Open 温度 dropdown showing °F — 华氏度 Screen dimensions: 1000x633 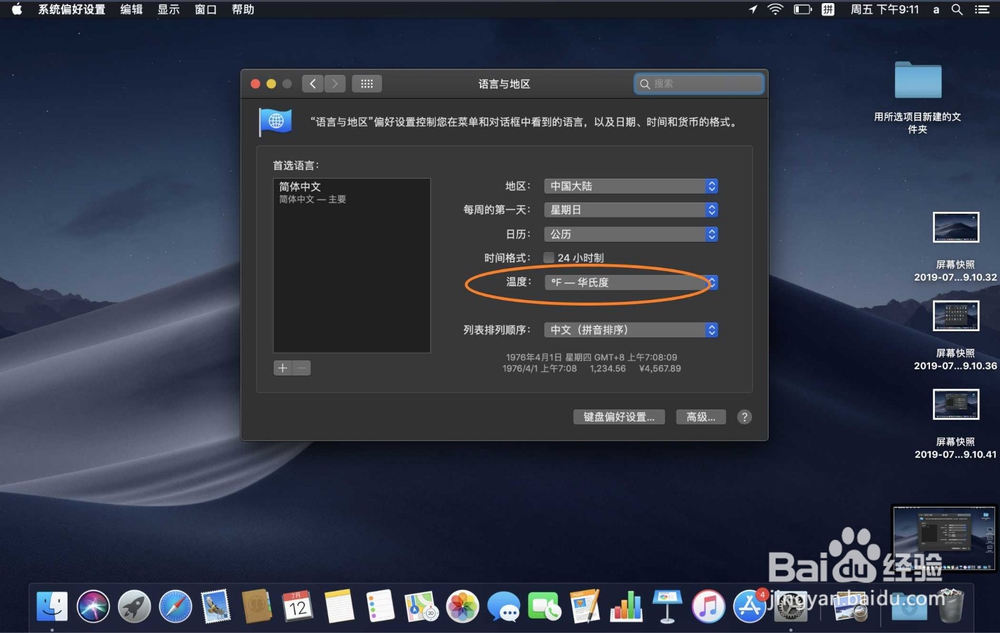click(x=631, y=282)
